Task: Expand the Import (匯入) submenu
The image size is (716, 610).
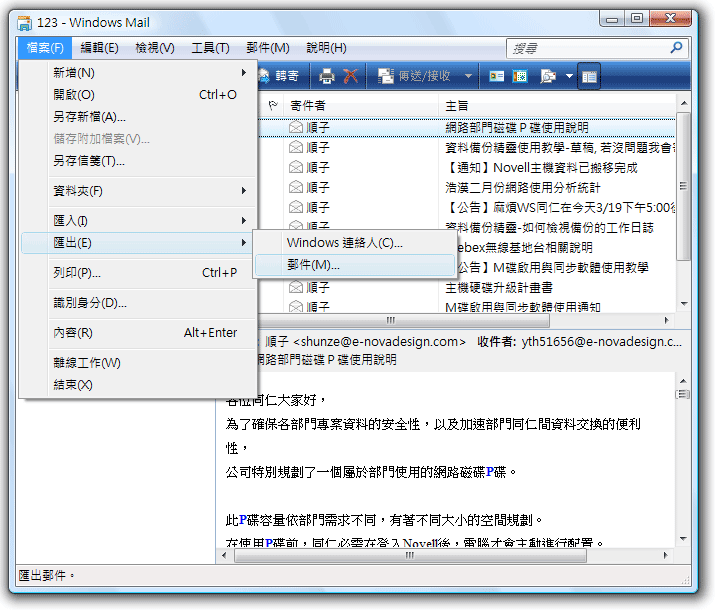Action: click(x=138, y=221)
